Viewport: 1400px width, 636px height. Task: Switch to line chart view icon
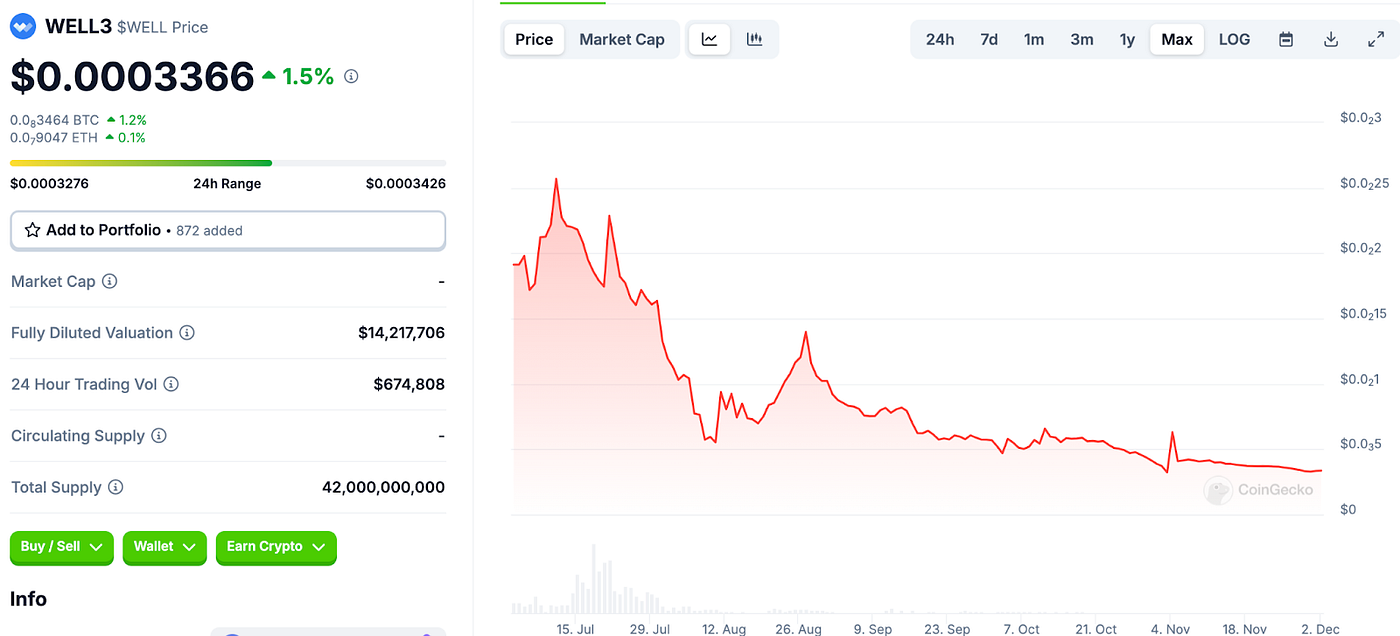(709, 39)
